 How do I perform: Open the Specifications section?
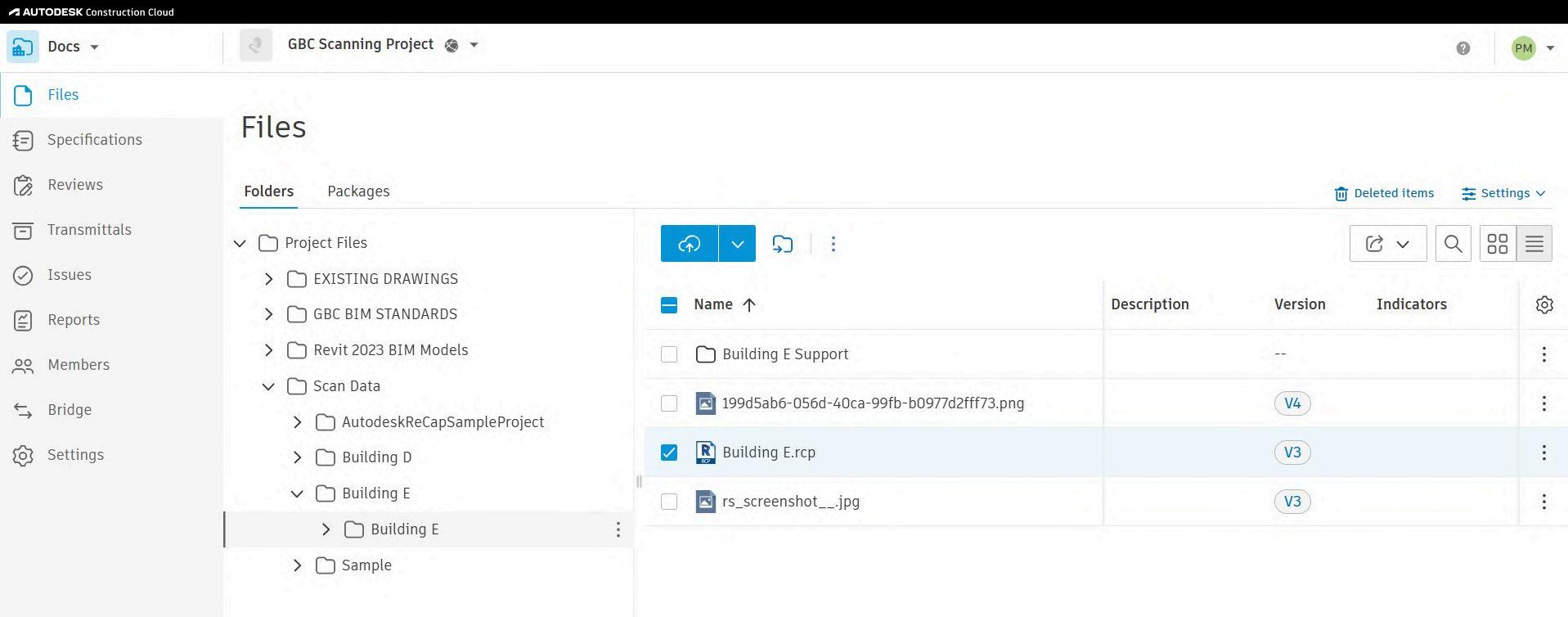click(95, 140)
